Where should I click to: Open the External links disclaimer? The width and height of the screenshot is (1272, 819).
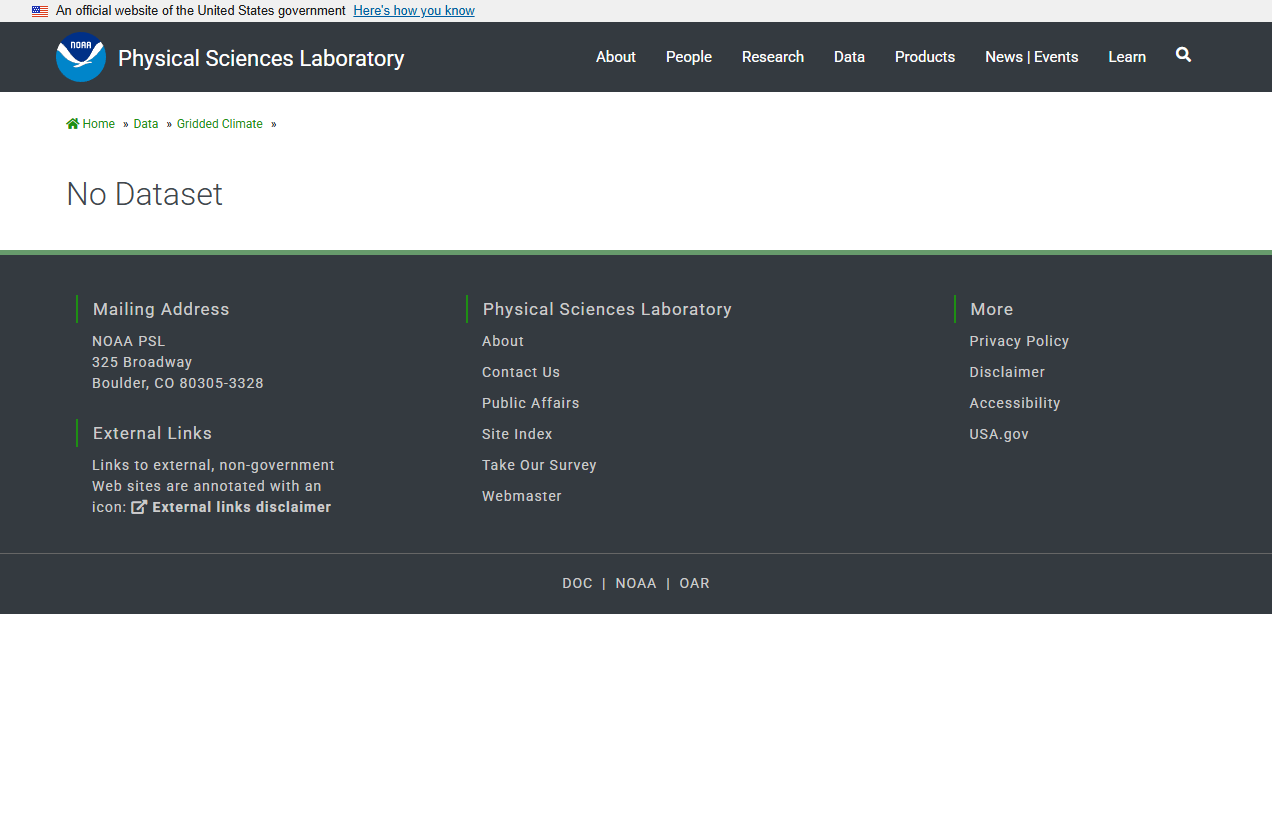point(241,507)
